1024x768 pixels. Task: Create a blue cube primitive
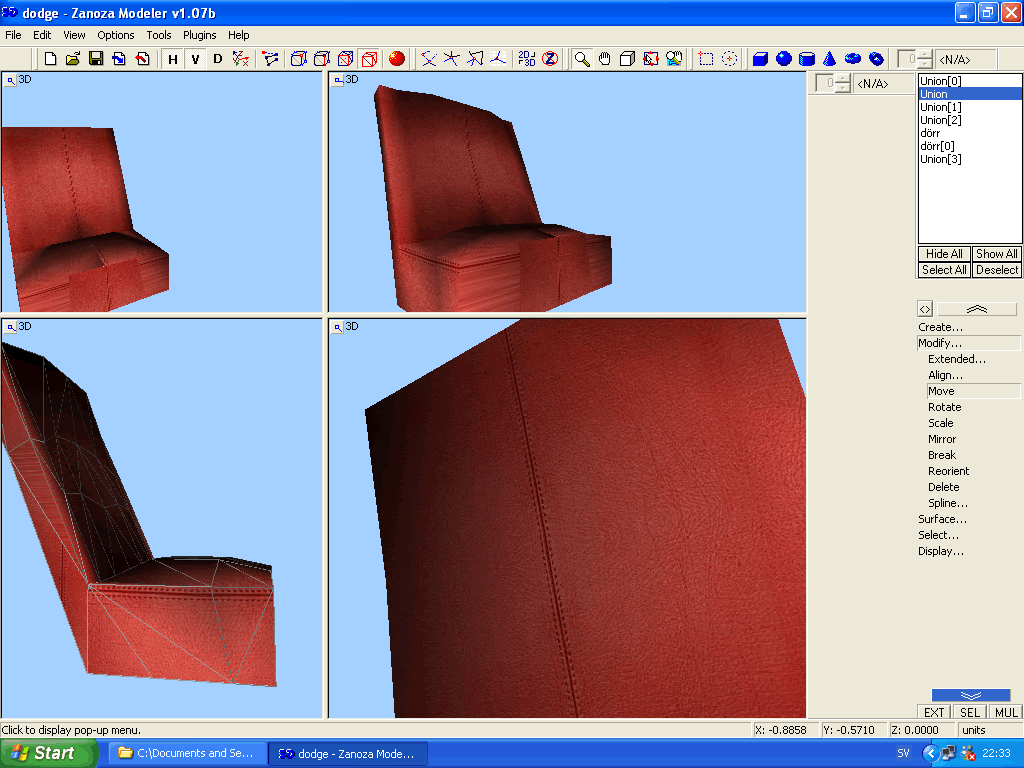point(760,59)
